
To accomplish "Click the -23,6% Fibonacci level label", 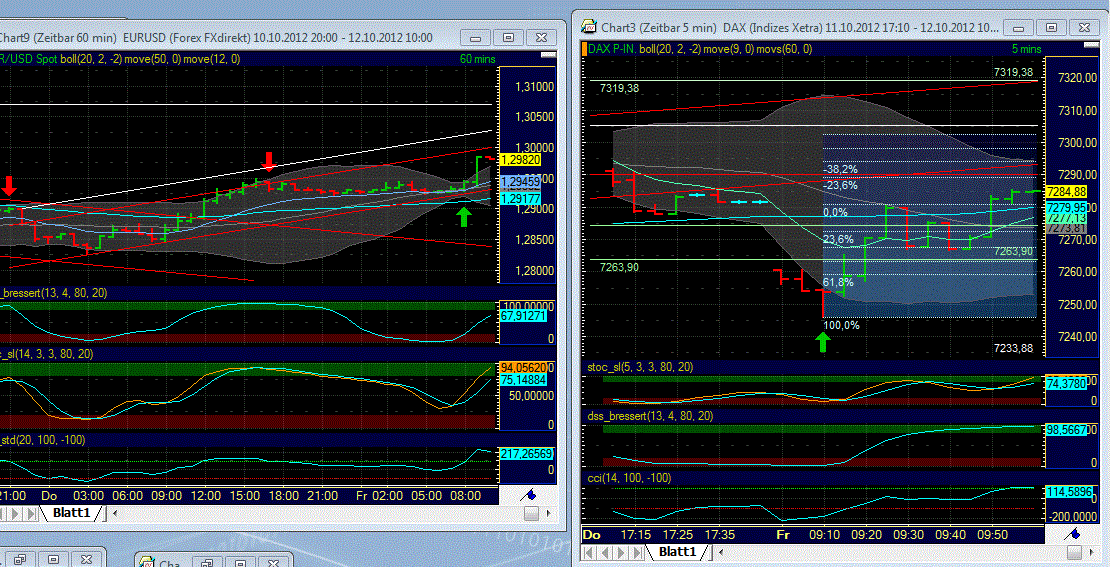I will pyautogui.click(x=840, y=185).
